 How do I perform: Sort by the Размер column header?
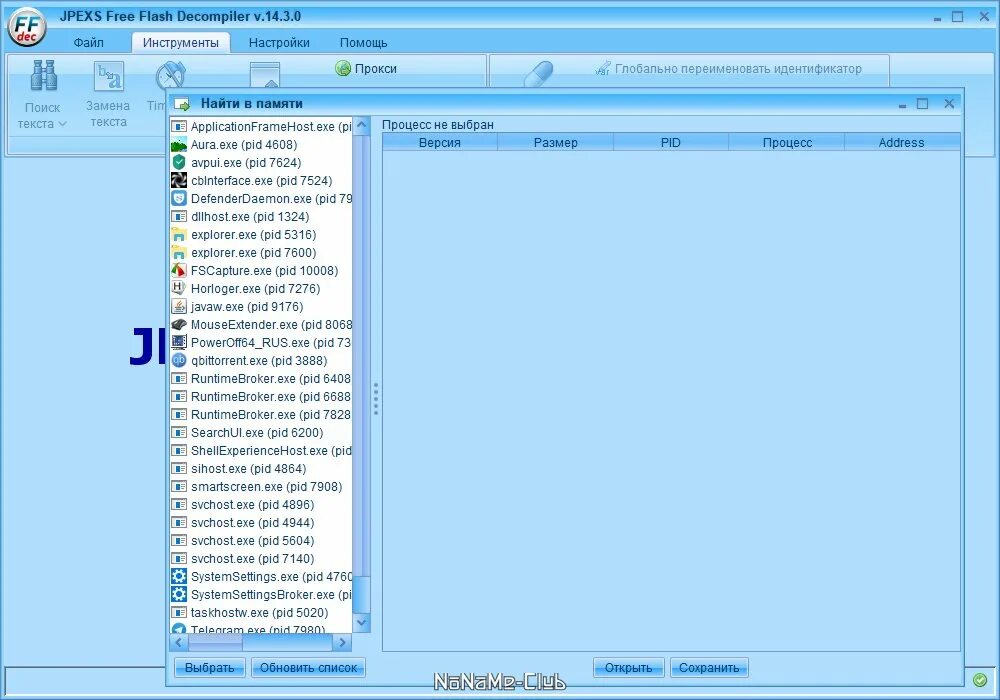[x=555, y=142]
